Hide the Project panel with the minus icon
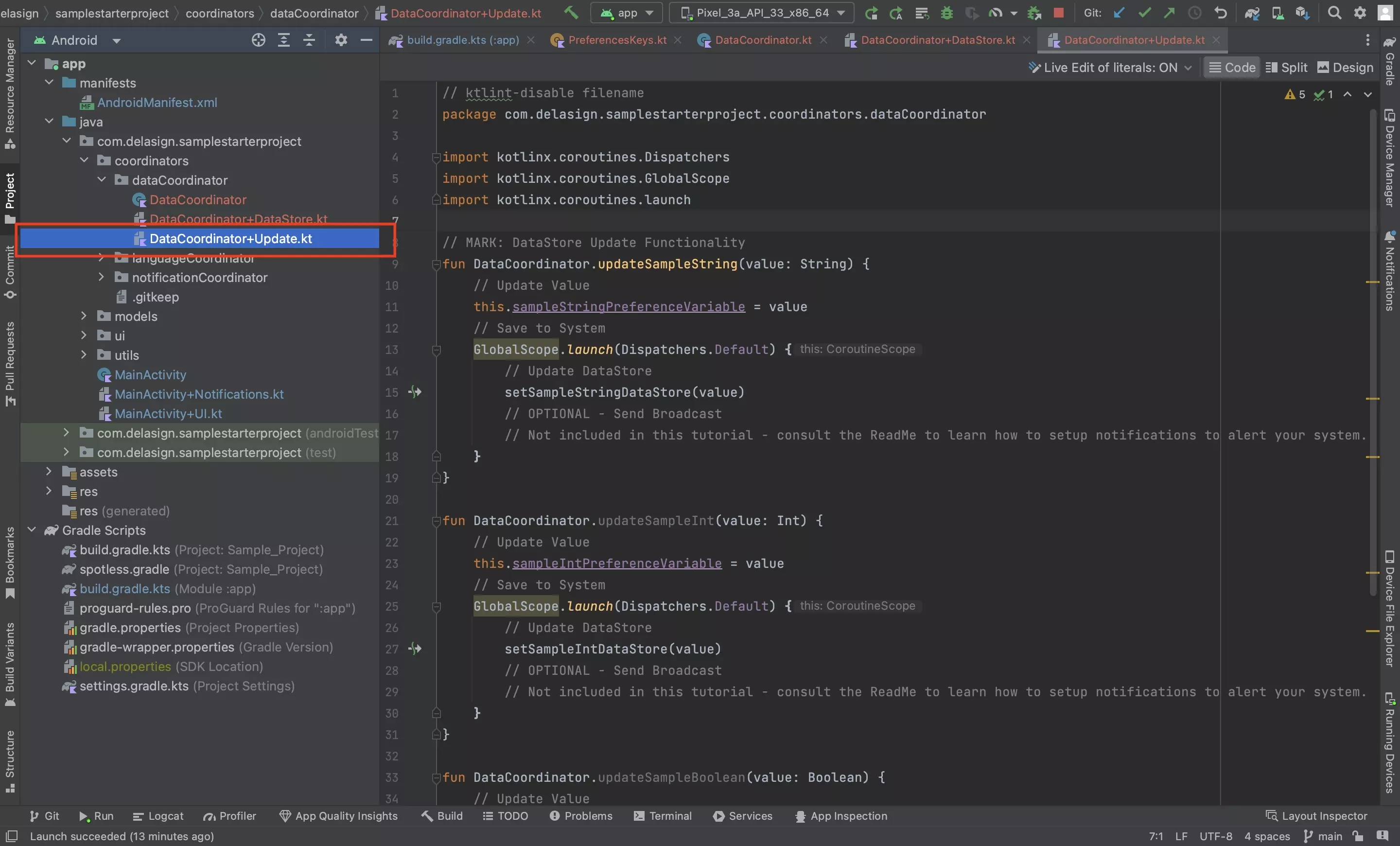This screenshot has width=1400, height=846. 367,40
